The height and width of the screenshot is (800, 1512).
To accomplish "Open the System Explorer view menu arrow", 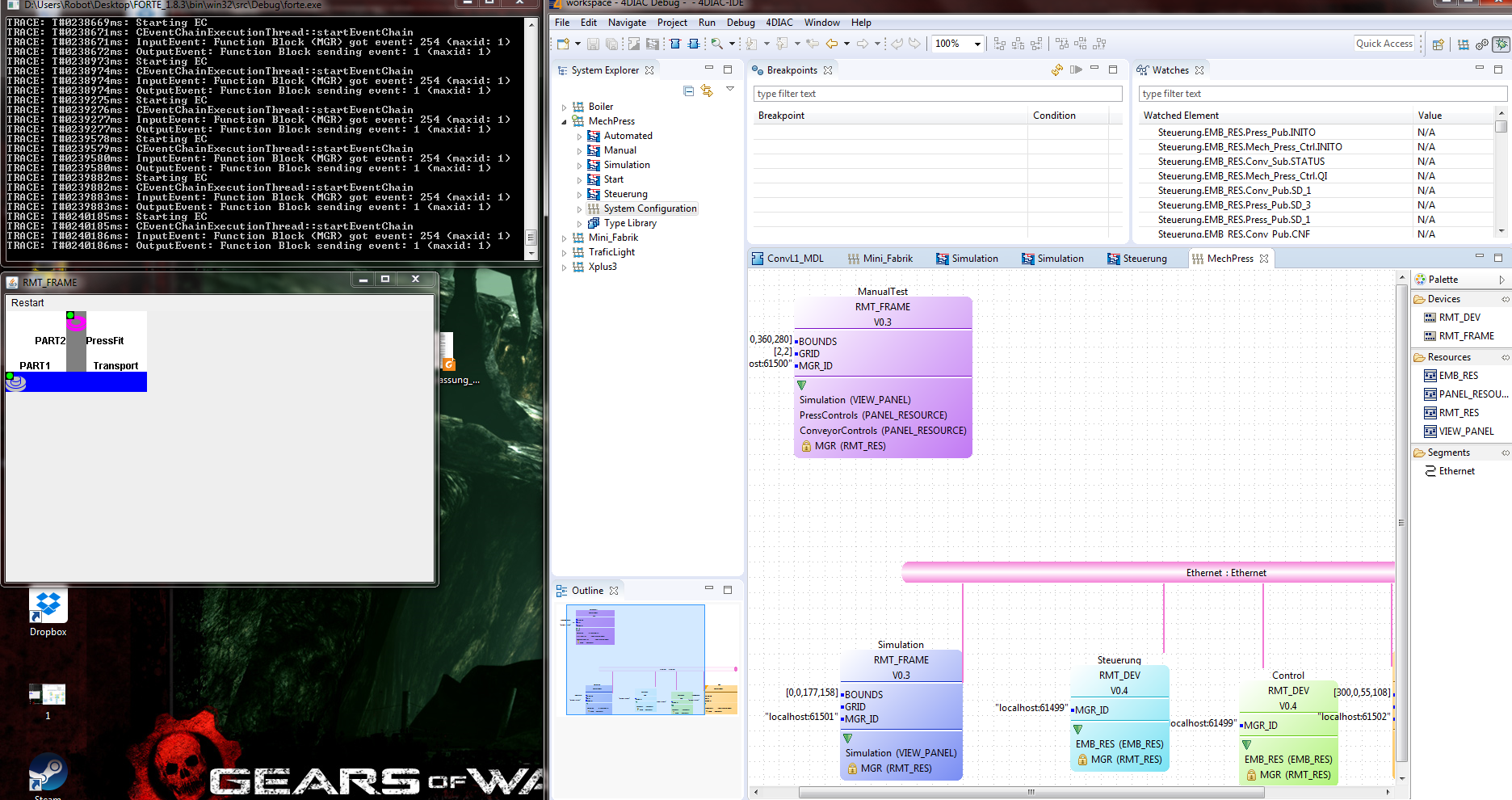I will click(x=730, y=89).
